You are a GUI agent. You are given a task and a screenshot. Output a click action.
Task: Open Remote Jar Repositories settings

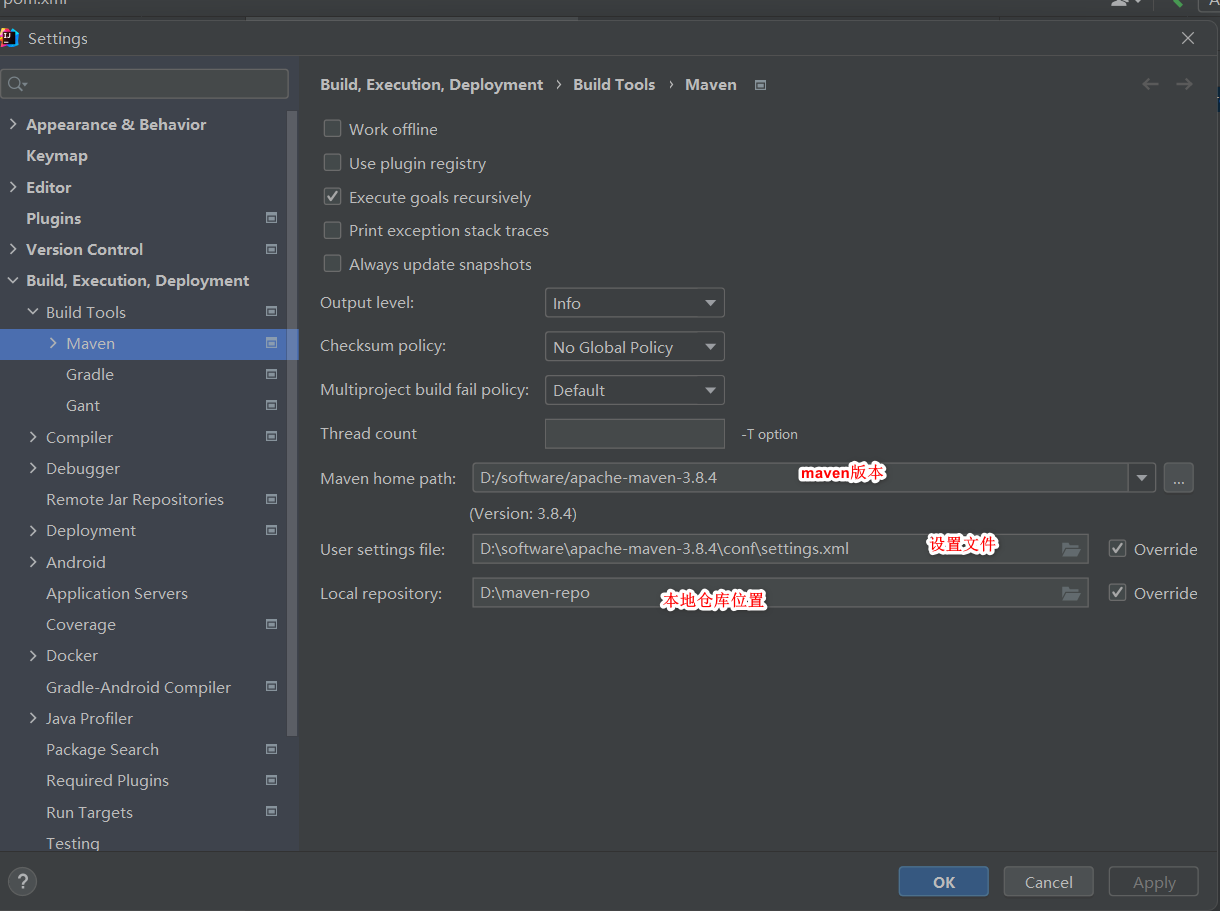135,499
